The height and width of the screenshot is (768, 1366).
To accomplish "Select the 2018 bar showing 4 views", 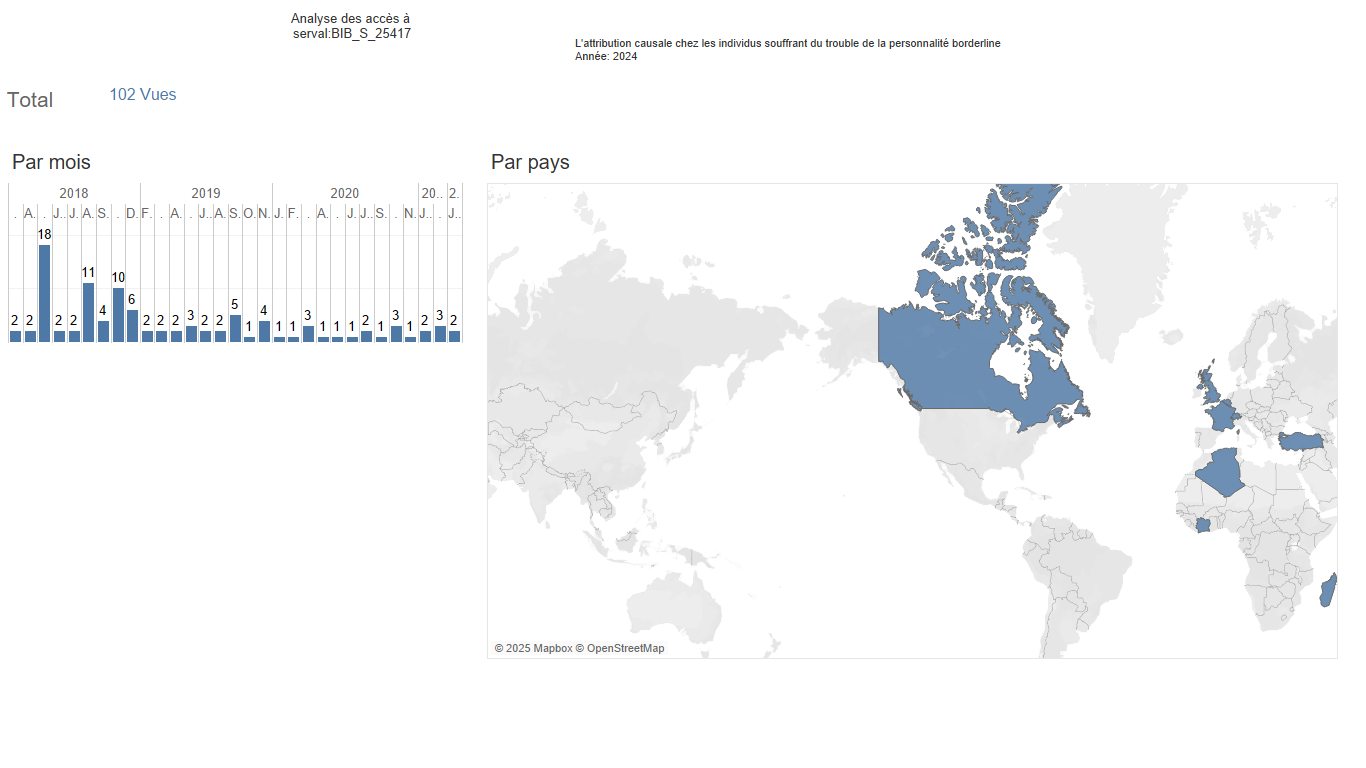I will click(103, 331).
